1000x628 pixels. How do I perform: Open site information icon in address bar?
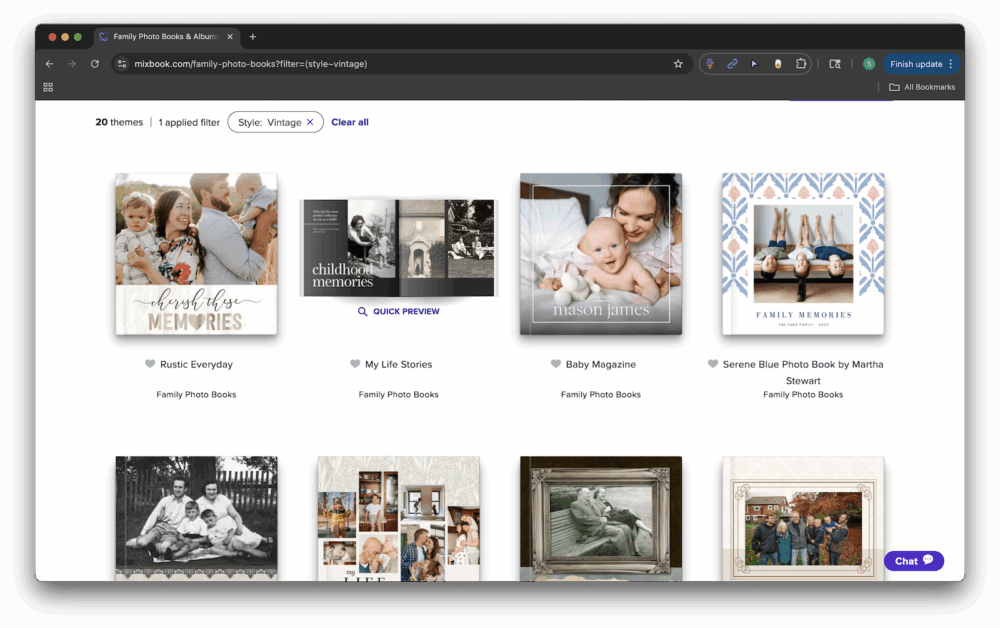point(122,64)
